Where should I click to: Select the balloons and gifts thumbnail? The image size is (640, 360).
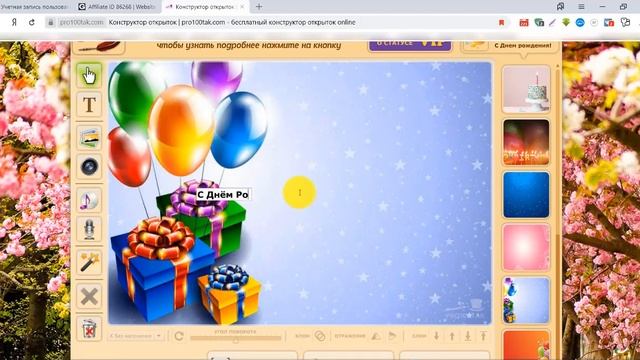coord(526,300)
